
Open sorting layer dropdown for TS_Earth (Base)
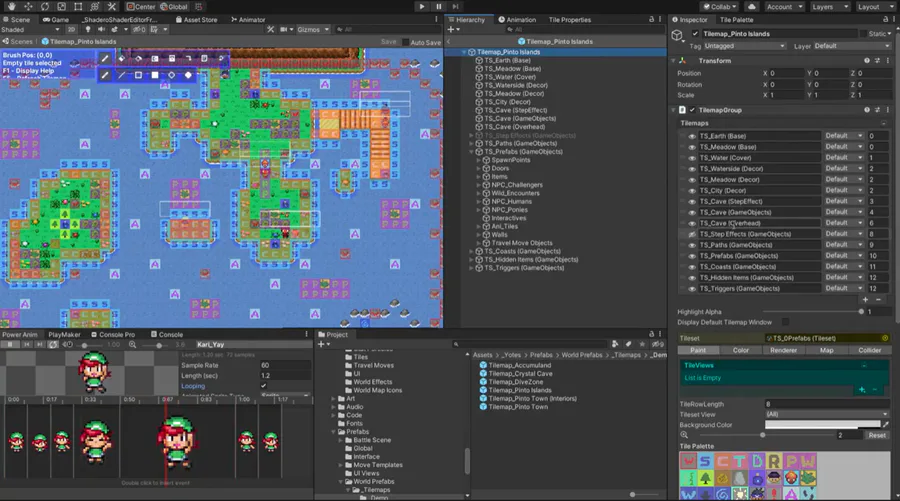click(844, 136)
